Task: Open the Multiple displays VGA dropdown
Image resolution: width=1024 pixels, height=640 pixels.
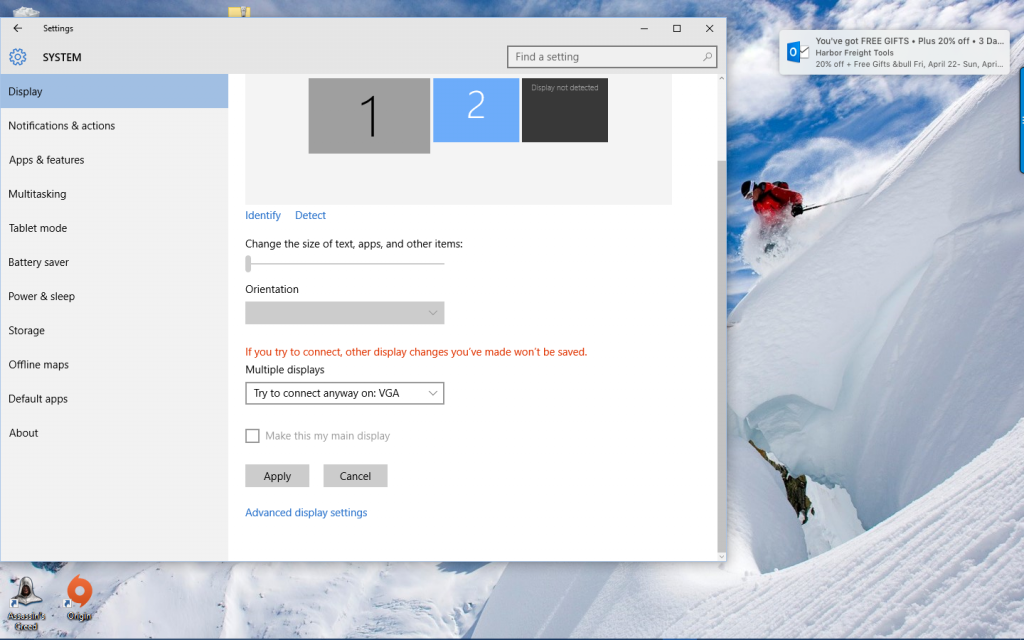Action: (x=344, y=392)
